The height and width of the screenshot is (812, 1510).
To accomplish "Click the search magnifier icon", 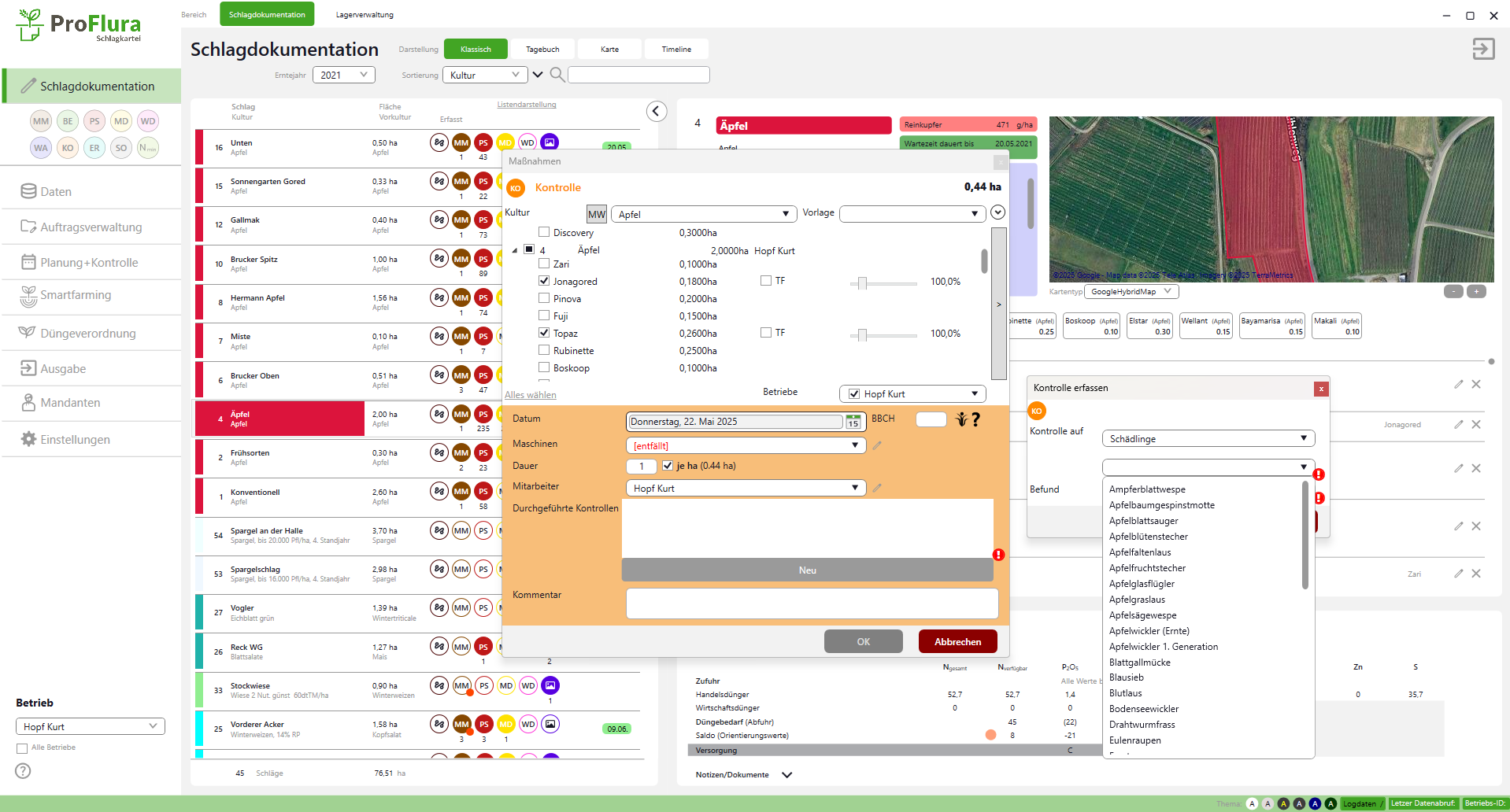I will pyautogui.click(x=557, y=75).
